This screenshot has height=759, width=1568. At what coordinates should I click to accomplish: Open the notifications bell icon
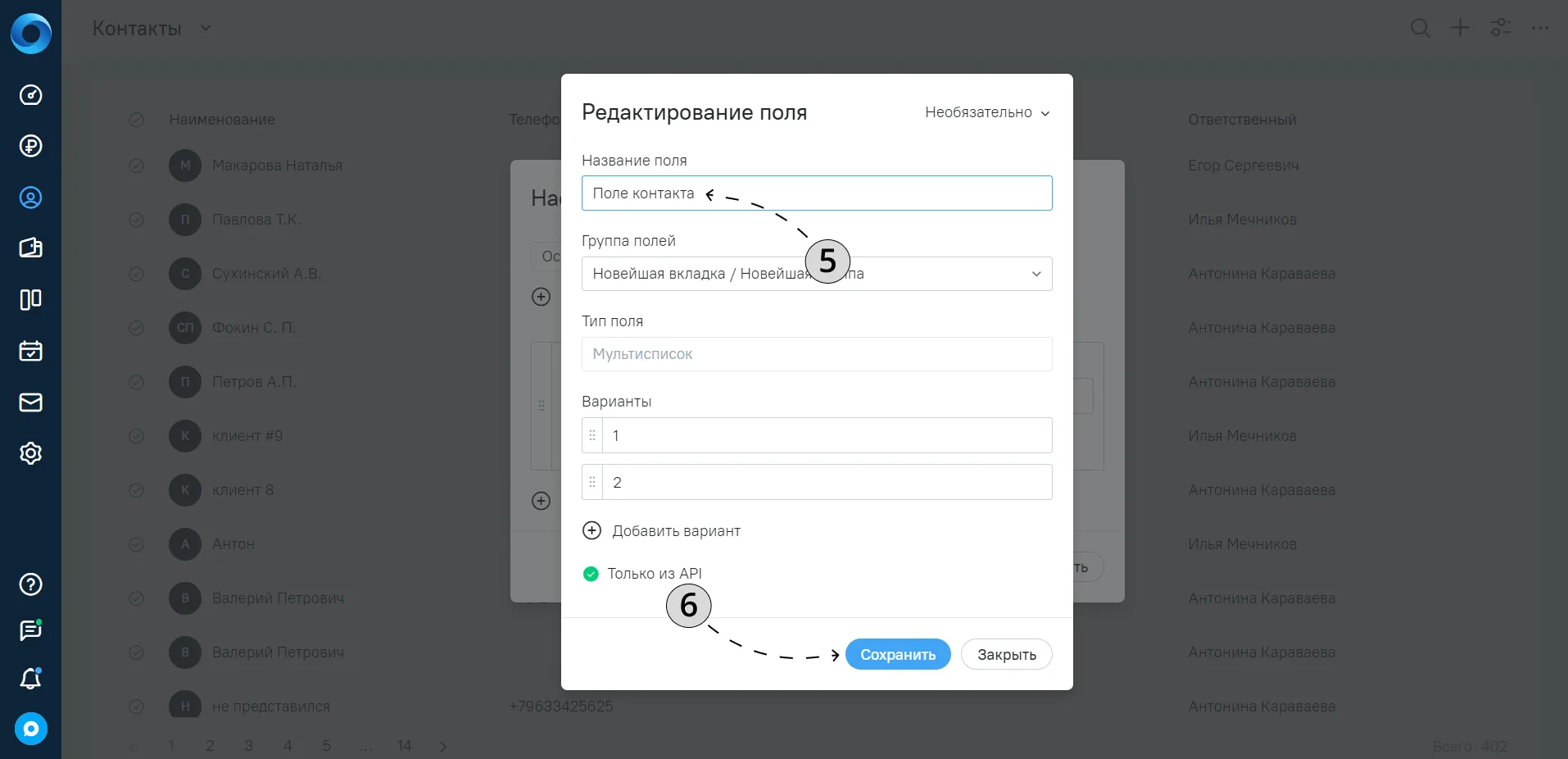(30, 679)
